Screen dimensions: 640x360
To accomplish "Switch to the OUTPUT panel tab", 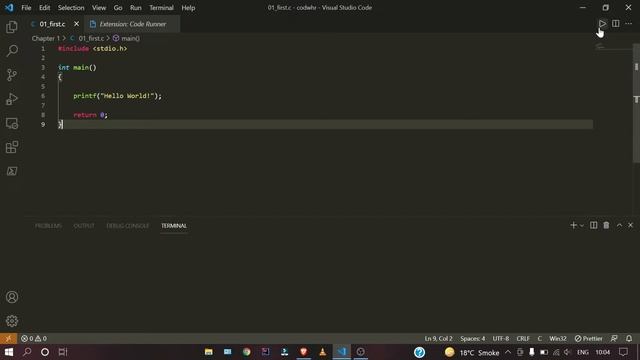I will click(84, 226).
